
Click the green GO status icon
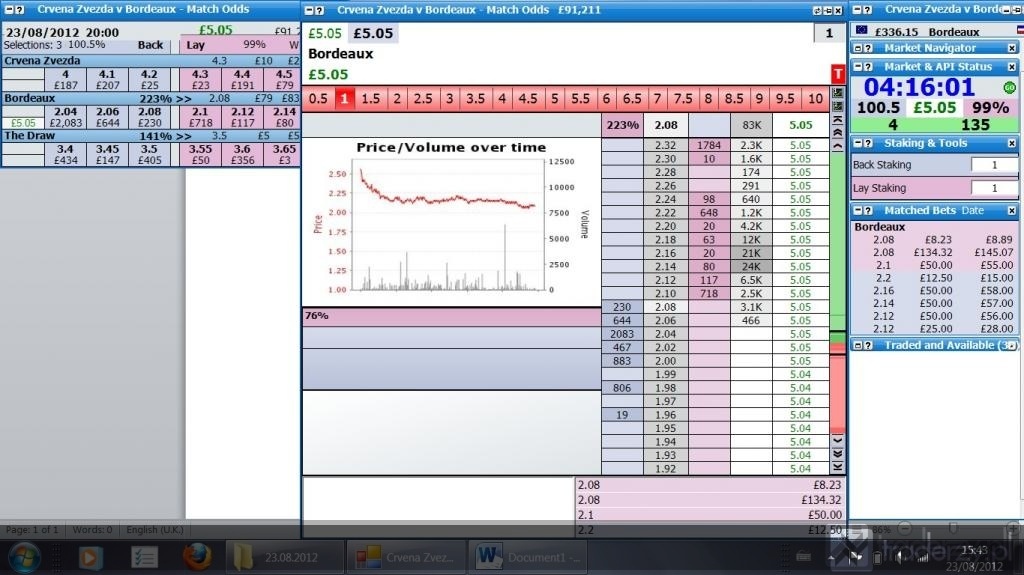pyautogui.click(x=1010, y=87)
